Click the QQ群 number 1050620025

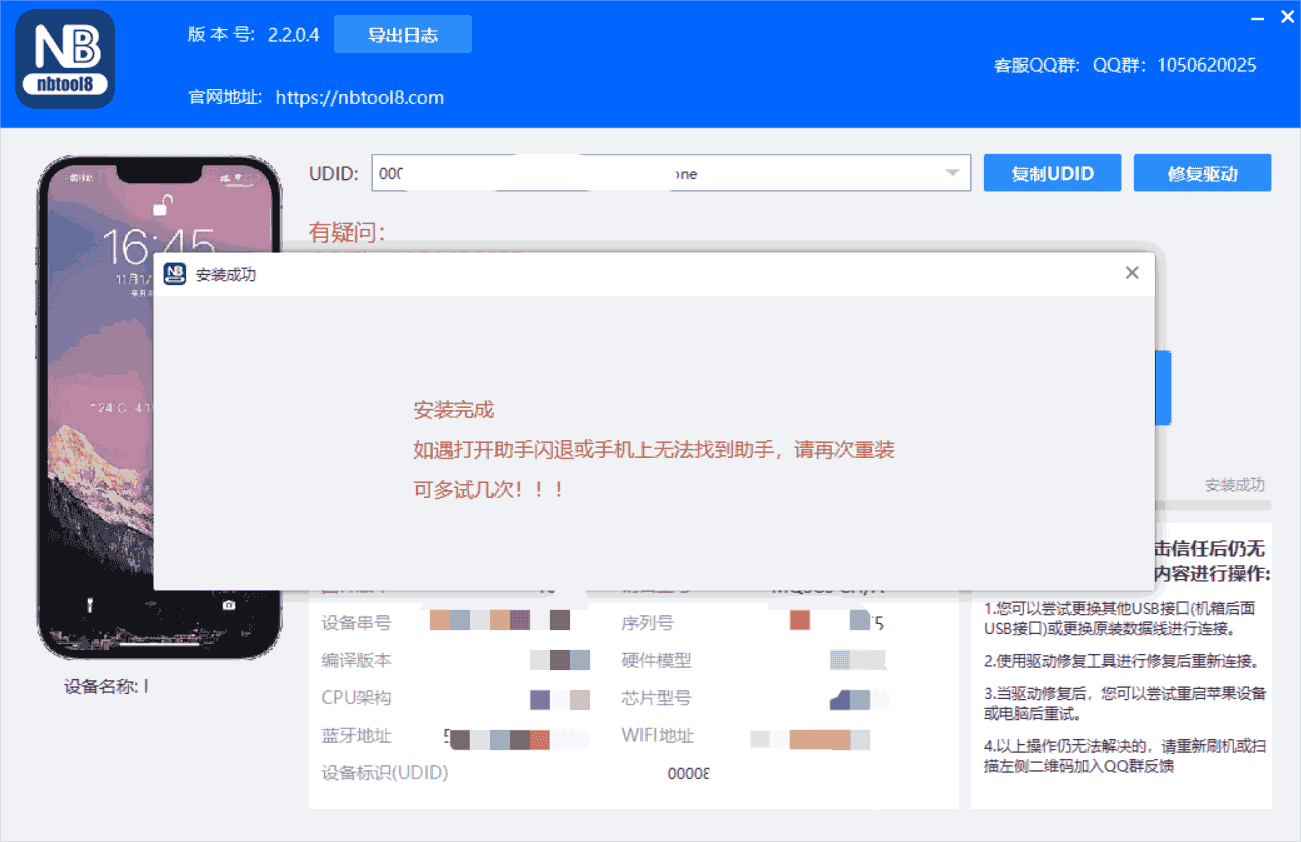click(1207, 66)
